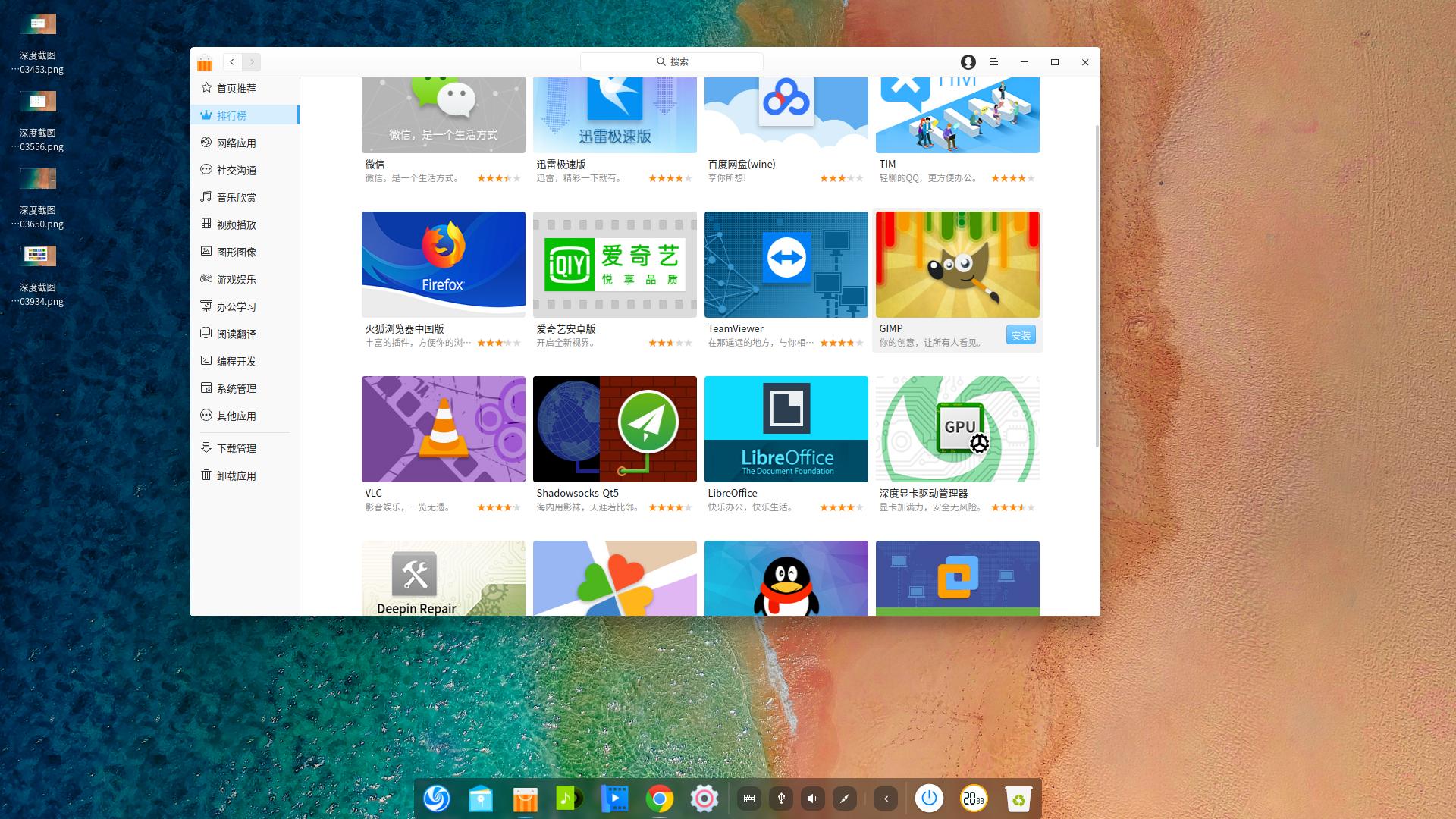
Task: Open 卸载应用 with trash icon
Action: (237, 476)
